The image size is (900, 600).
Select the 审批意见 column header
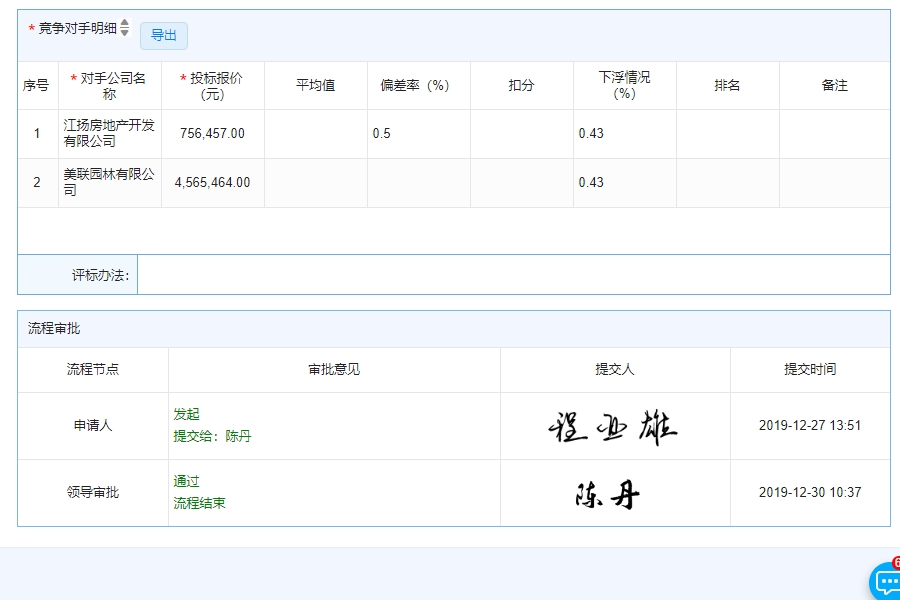[334, 369]
